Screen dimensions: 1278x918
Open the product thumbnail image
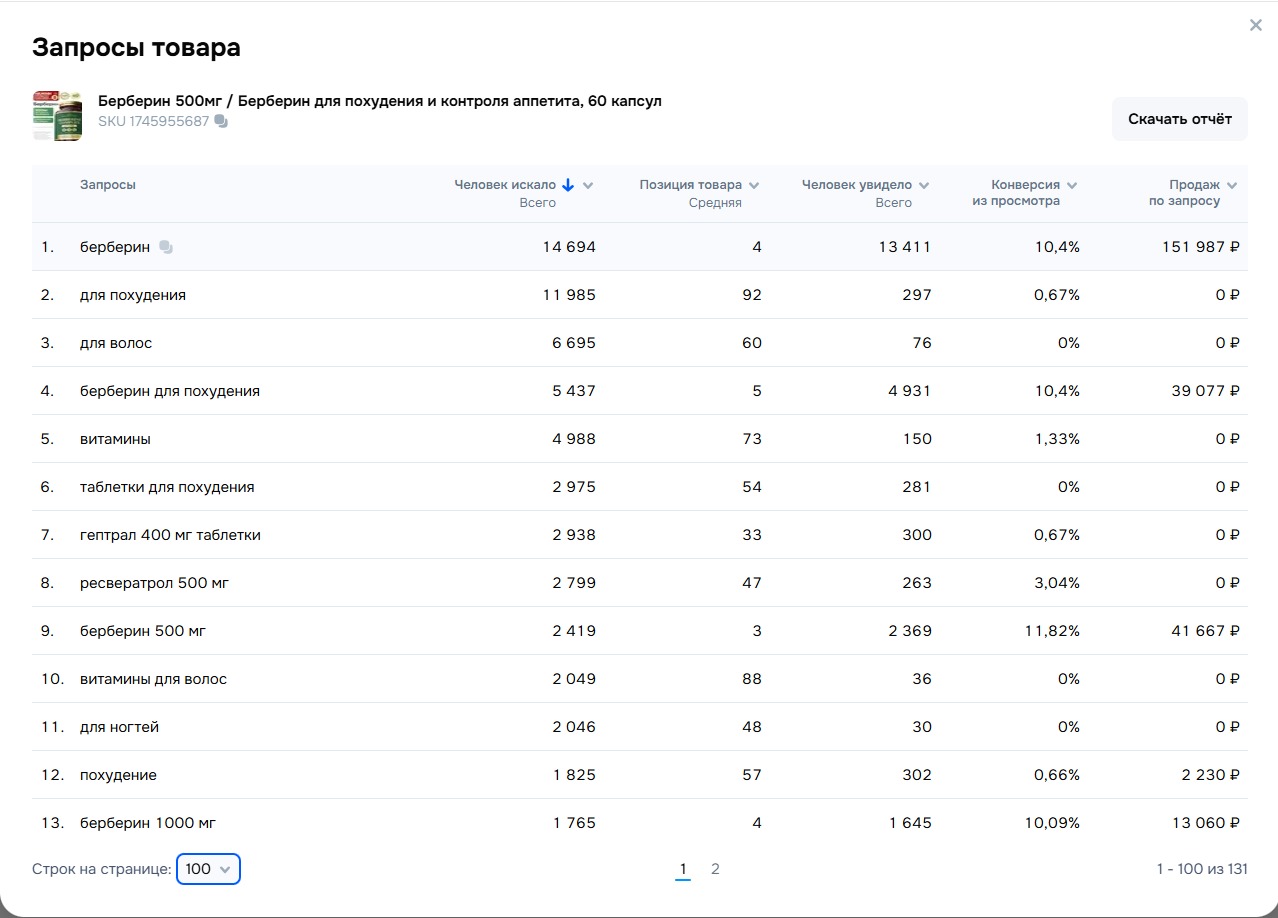point(57,115)
